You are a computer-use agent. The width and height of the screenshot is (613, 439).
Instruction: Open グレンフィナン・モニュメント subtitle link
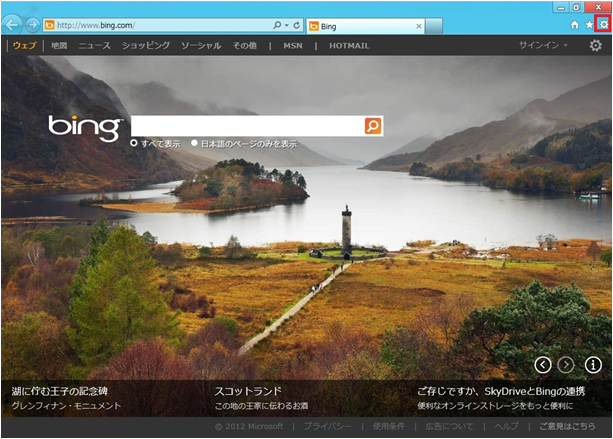(66, 406)
